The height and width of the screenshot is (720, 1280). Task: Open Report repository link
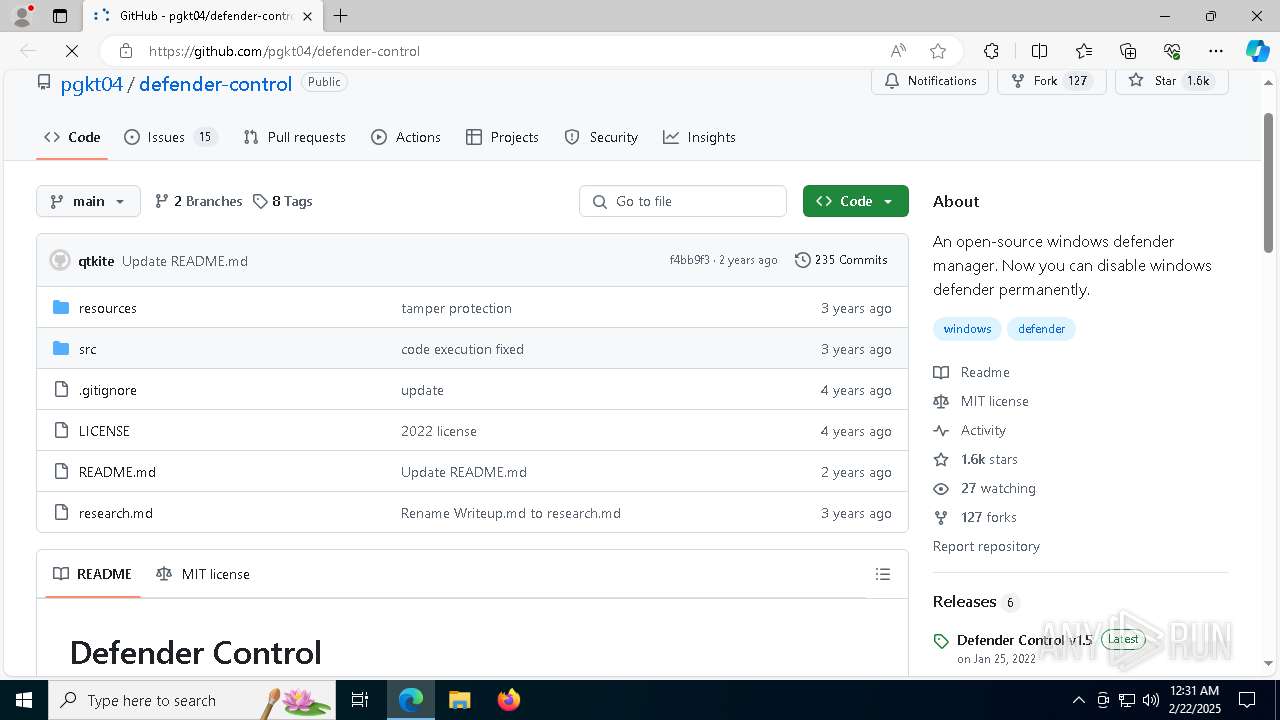coord(986,546)
